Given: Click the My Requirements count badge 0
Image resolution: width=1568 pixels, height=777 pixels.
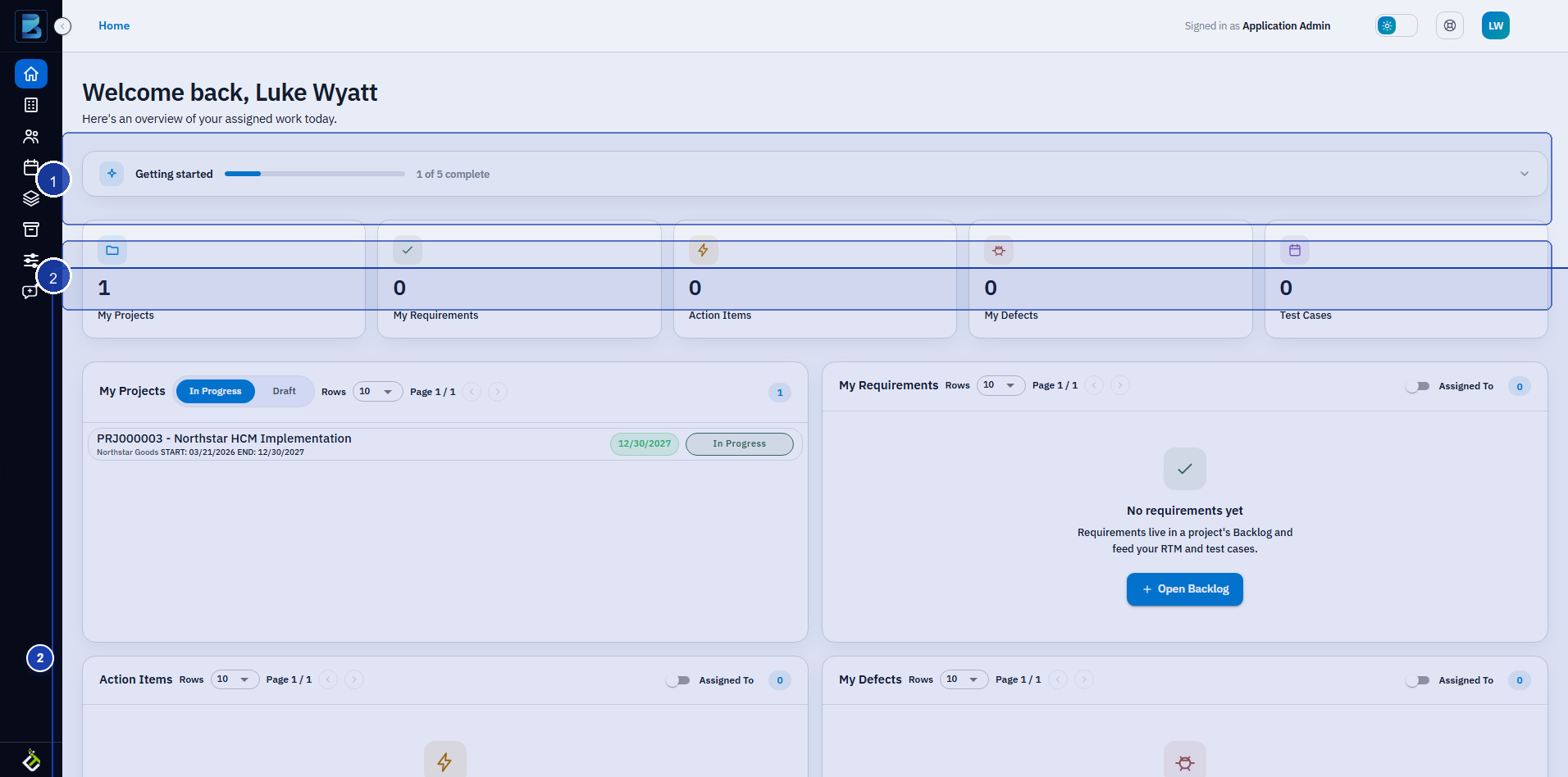Looking at the screenshot, I should click(x=1520, y=386).
